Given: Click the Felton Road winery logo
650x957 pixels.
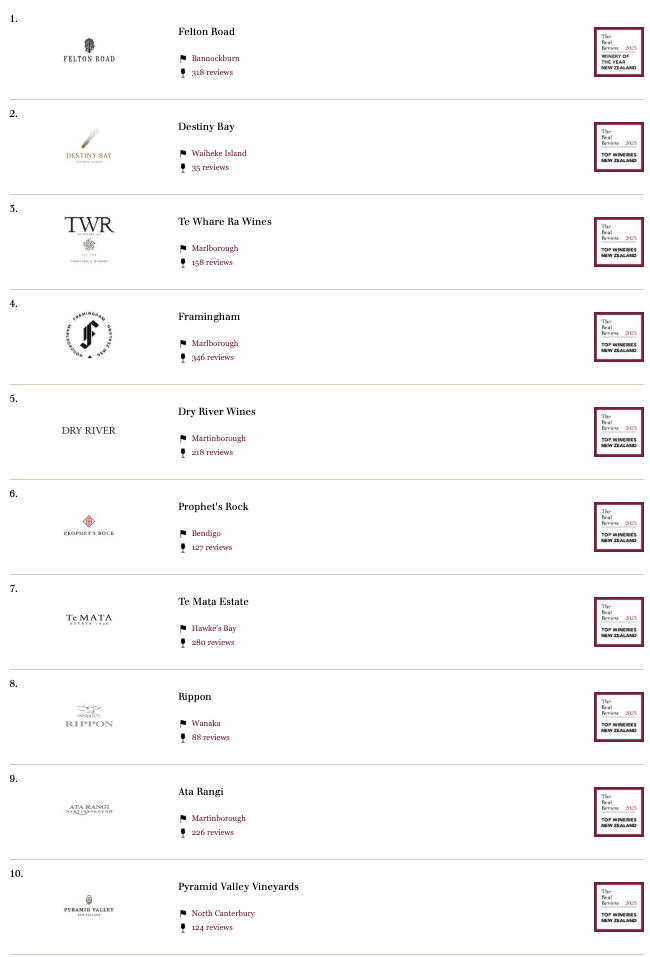Looking at the screenshot, I should (x=89, y=51).
